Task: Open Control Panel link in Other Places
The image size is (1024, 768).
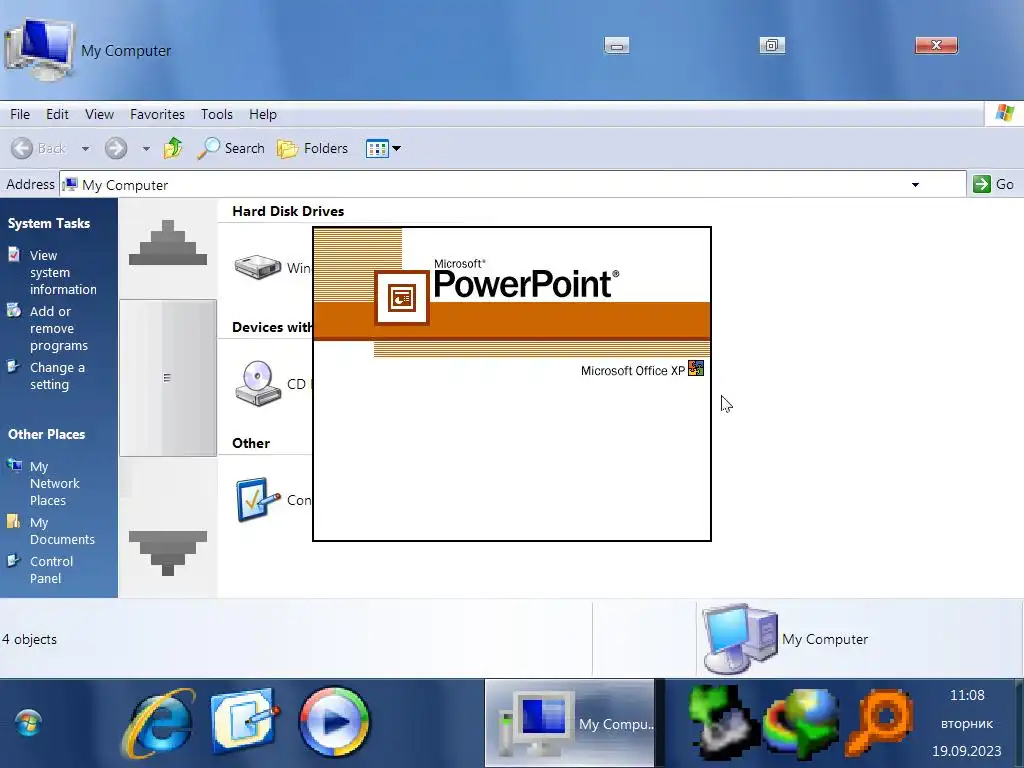Action: 51,570
